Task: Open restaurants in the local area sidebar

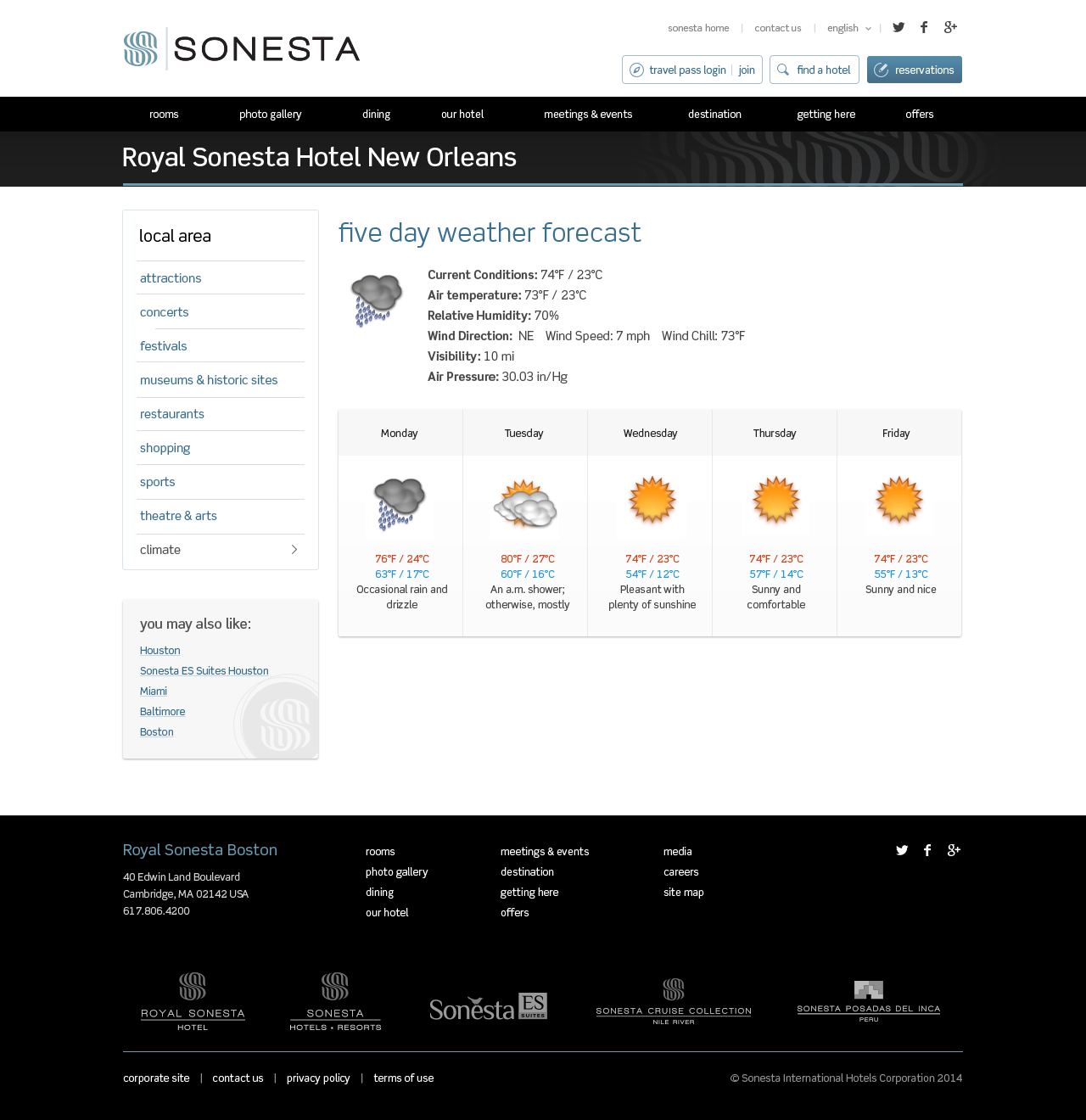Action: point(172,414)
